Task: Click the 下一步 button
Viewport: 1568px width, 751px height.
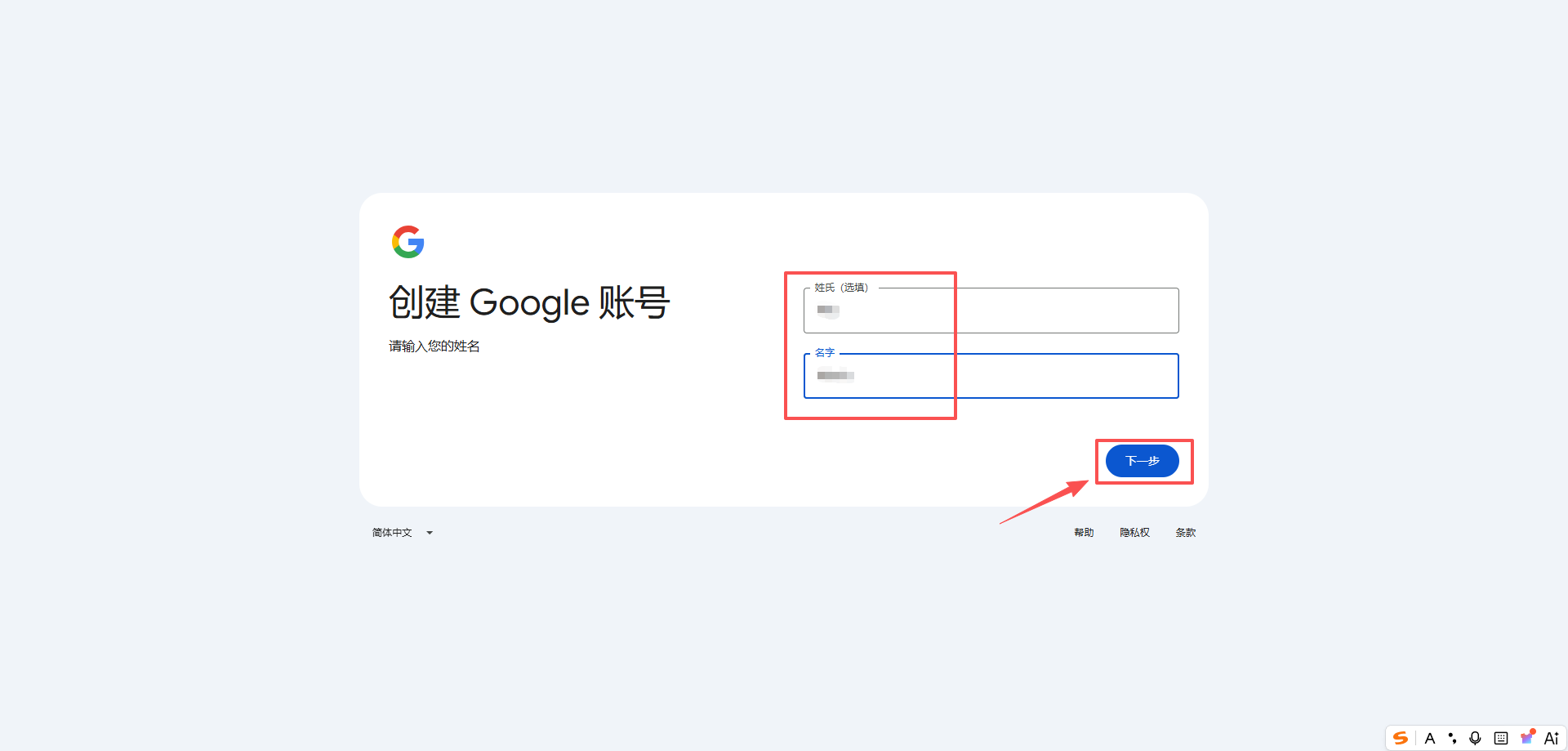Action: click(1142, 461)
